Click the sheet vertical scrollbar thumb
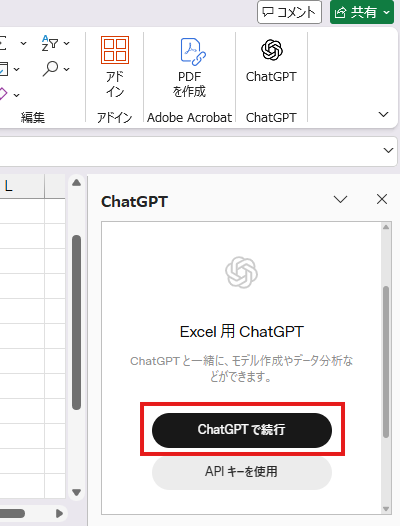The image size is (400, 526). (x=77, y=322)
